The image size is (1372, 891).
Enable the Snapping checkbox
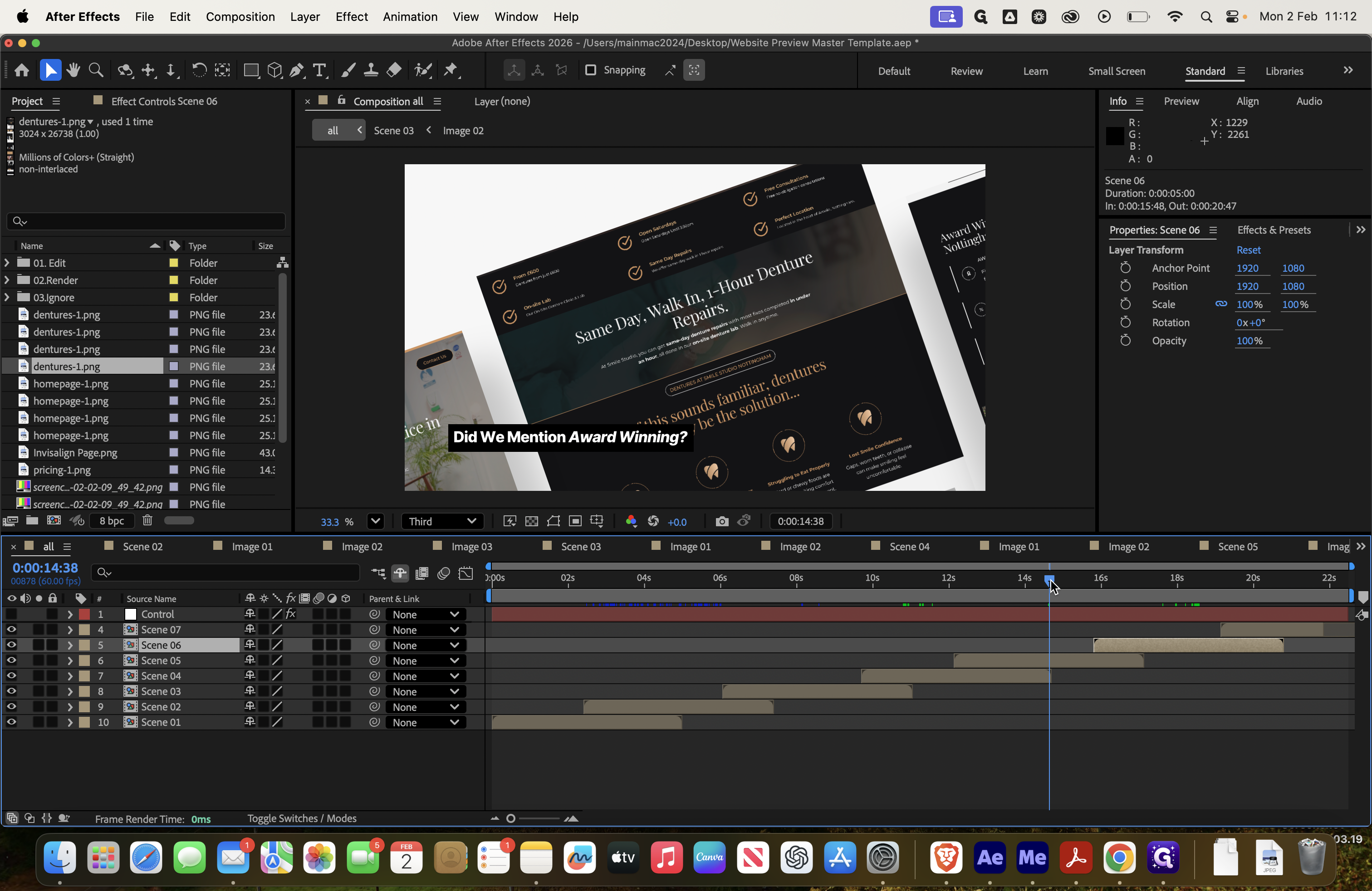click(x=590, y=70)
